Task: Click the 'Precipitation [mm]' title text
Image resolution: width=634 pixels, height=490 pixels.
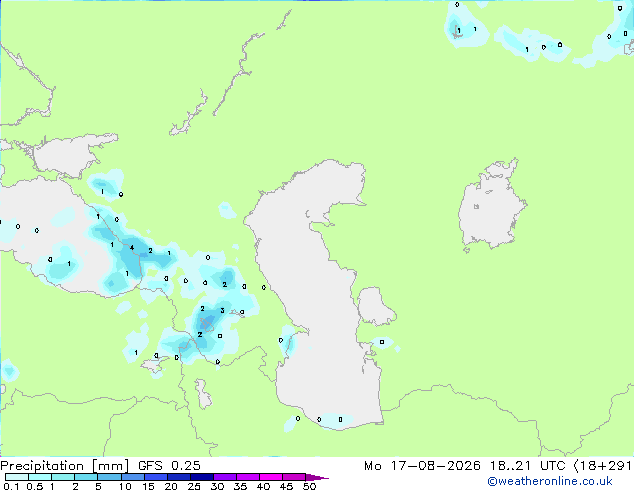Action: point(64,466)
